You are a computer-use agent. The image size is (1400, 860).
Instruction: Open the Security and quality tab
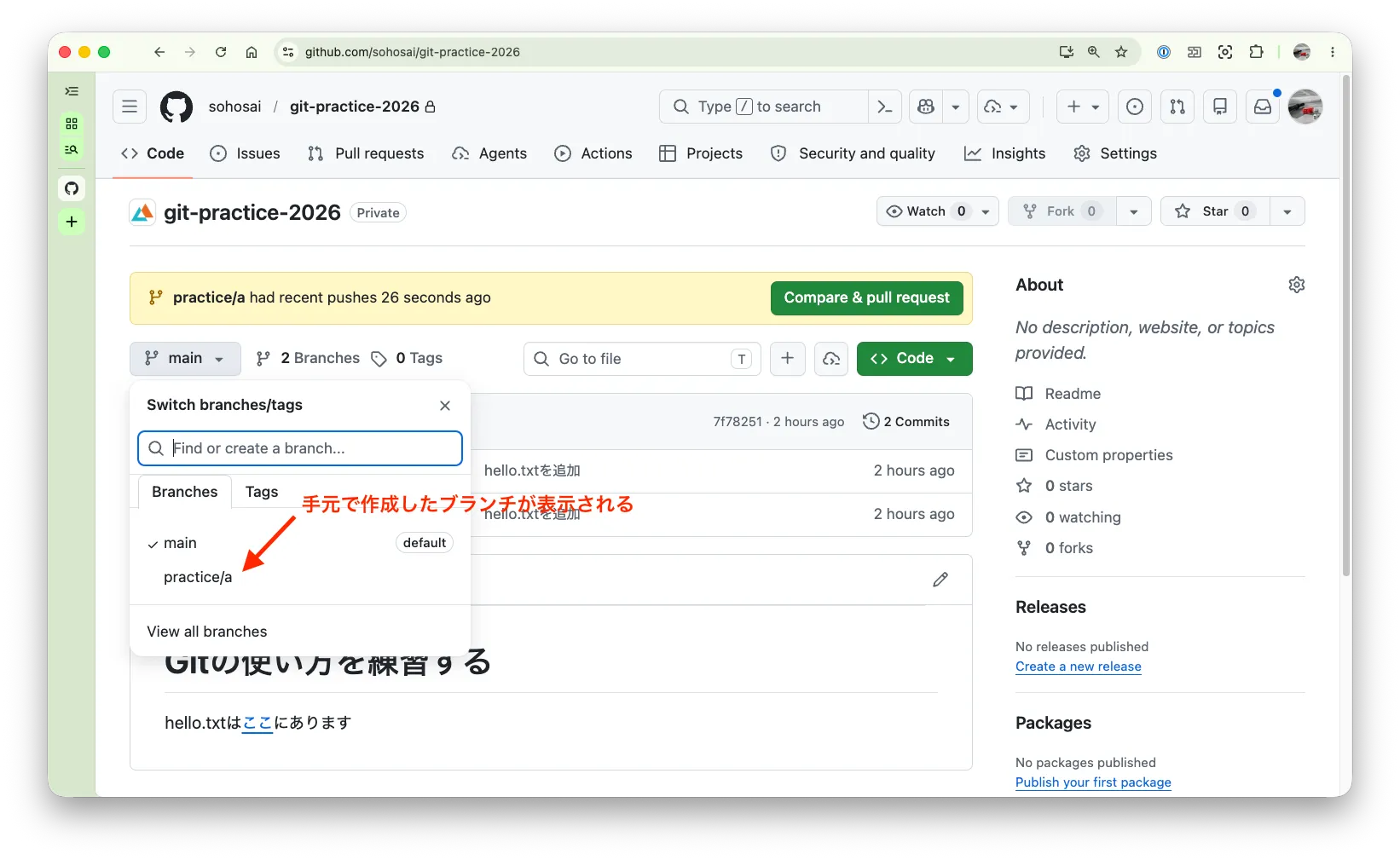click(853, 153)
